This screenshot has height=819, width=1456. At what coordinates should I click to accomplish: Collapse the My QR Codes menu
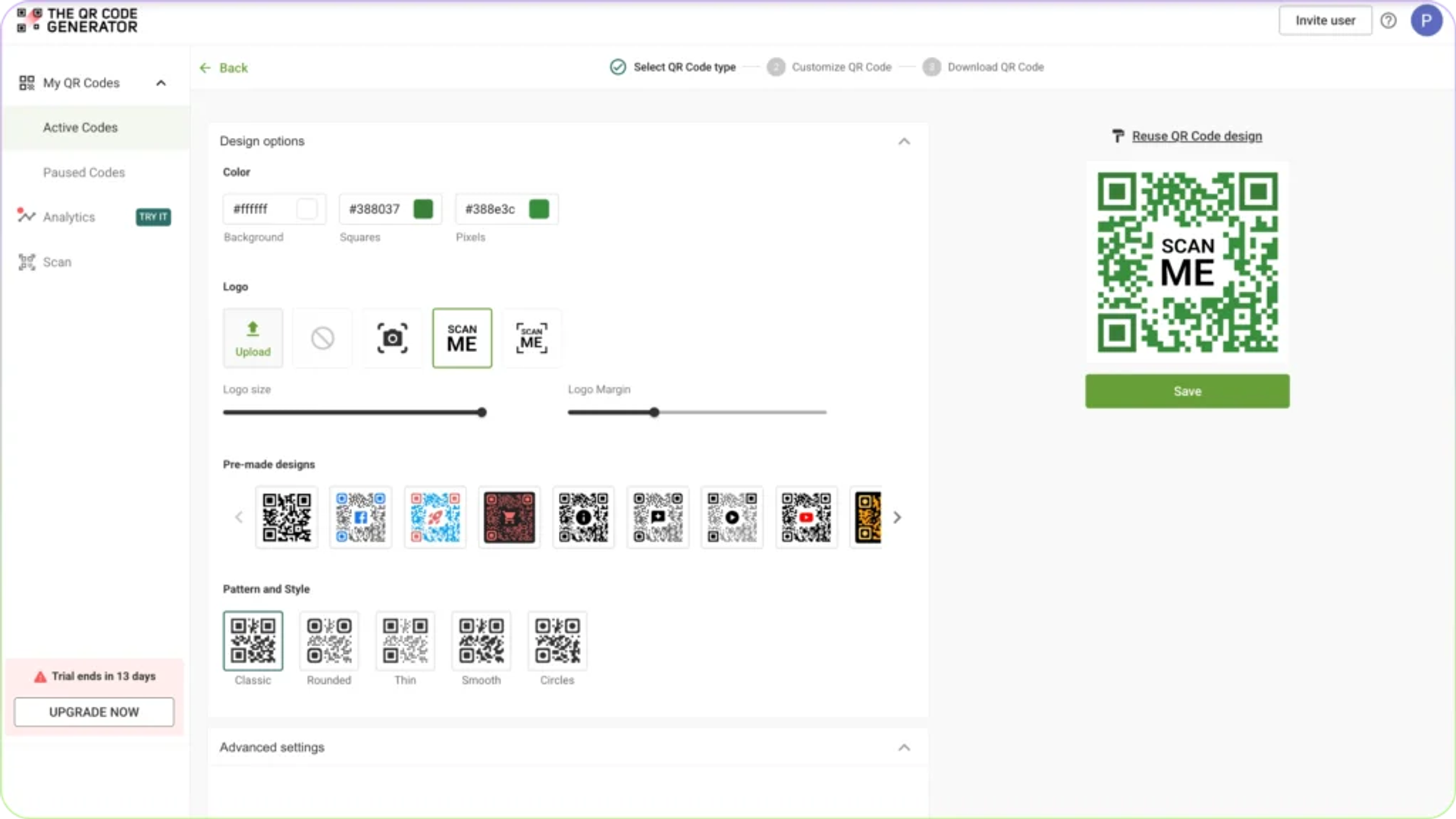[x=161, y=83]
